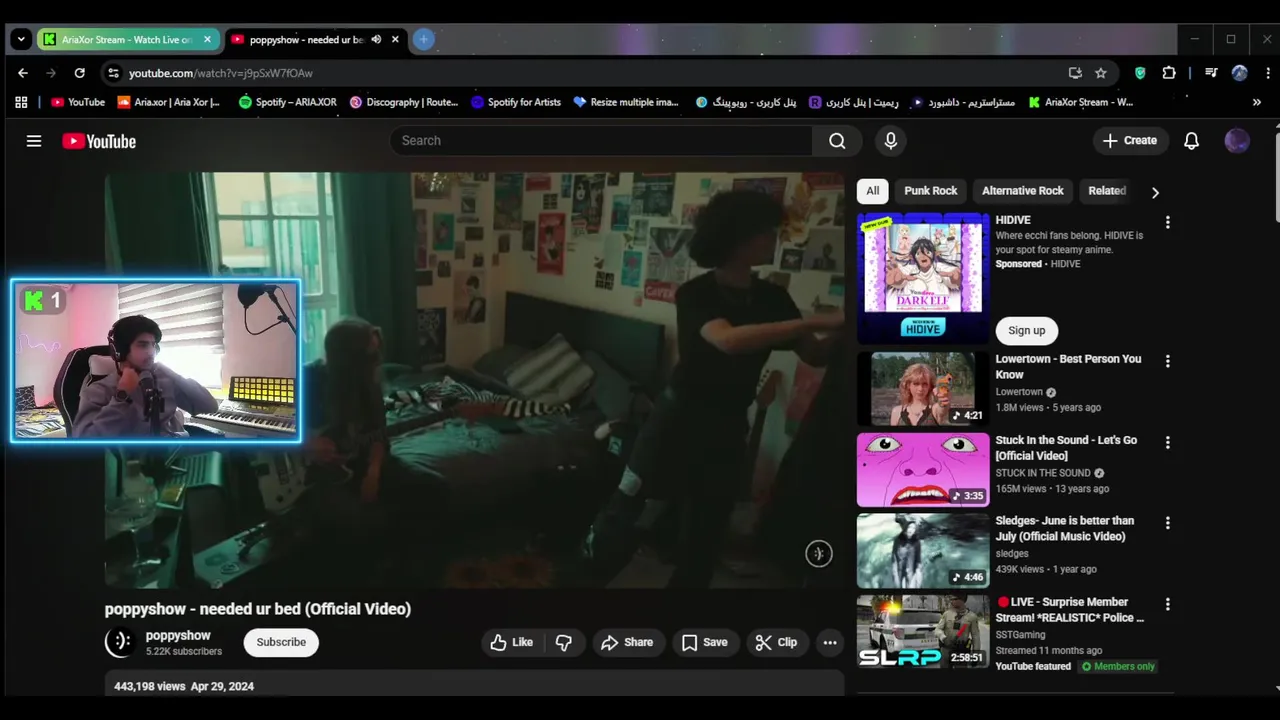Click the poppyshow channel avatar
1280x720 pixels.
(120, 642)
